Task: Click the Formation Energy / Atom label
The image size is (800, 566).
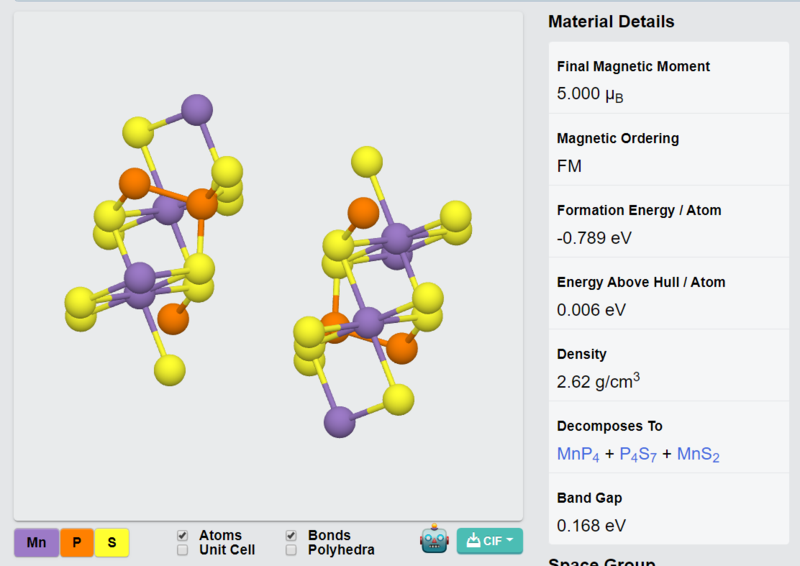Action: coord(639,210)
